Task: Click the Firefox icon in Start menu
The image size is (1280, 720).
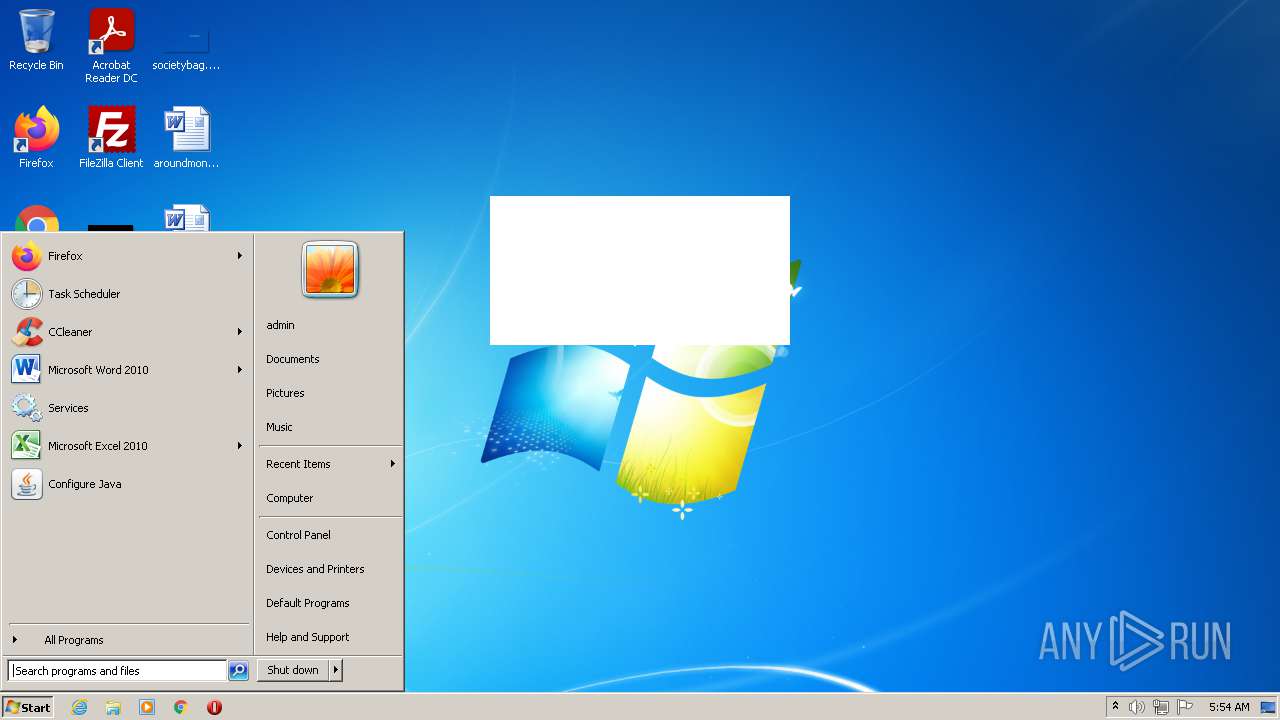Action: pos(27,256)
